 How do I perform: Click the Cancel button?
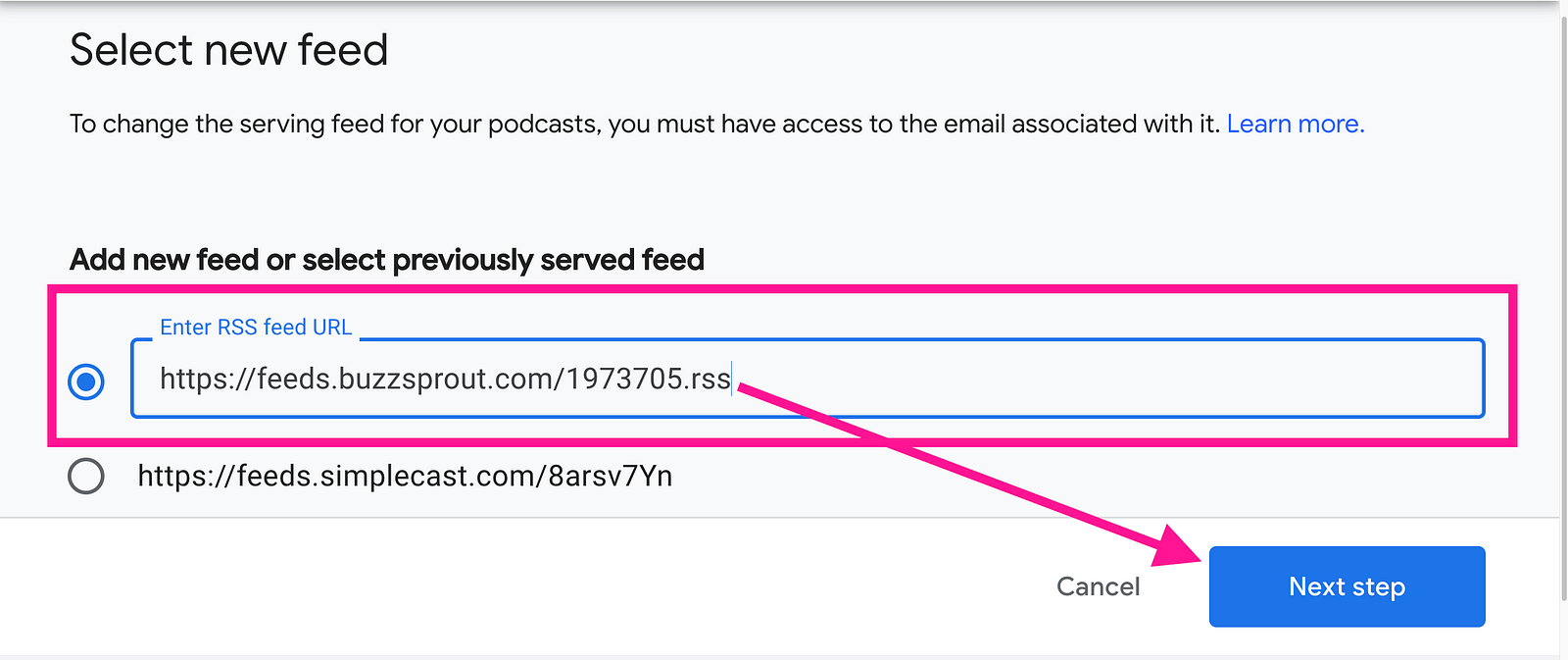point(1098,586)
